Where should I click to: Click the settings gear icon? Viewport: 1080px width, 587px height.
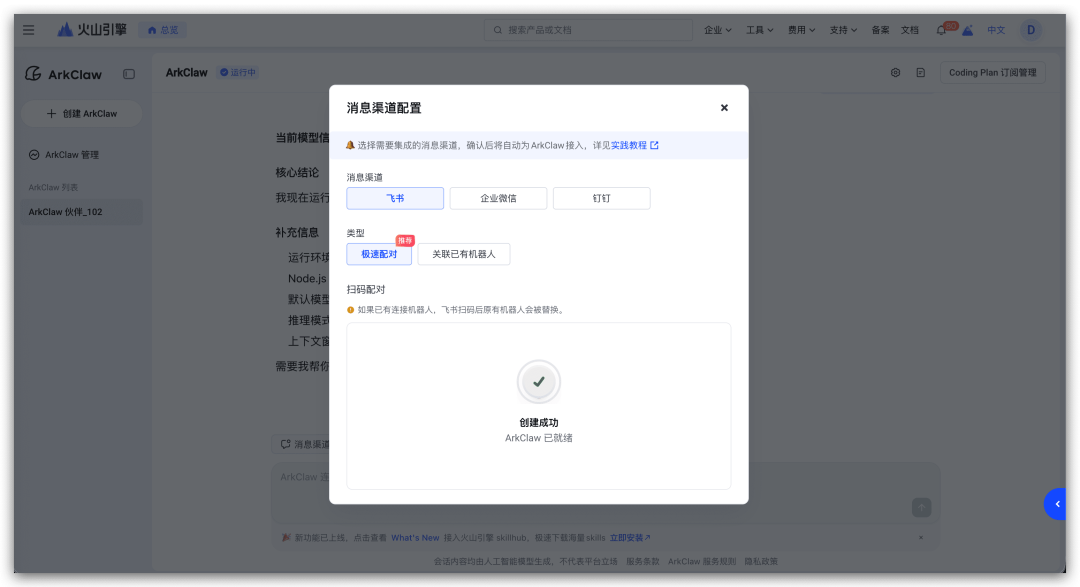pos(895,73)
